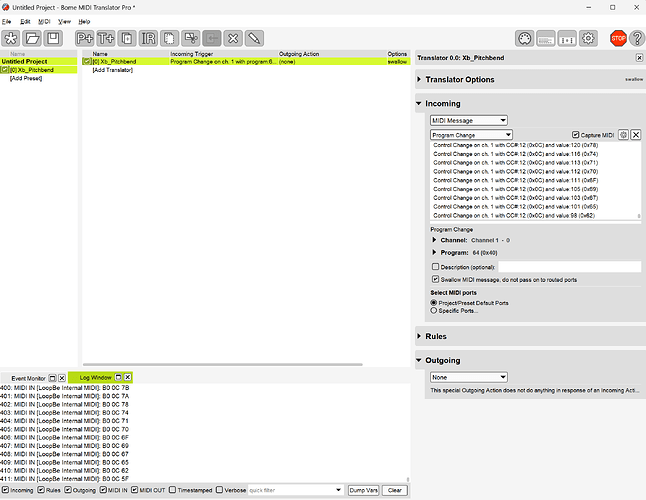Expand the Rules section
Viewport: 646px width, 500px height.
(x=419, y=336)
